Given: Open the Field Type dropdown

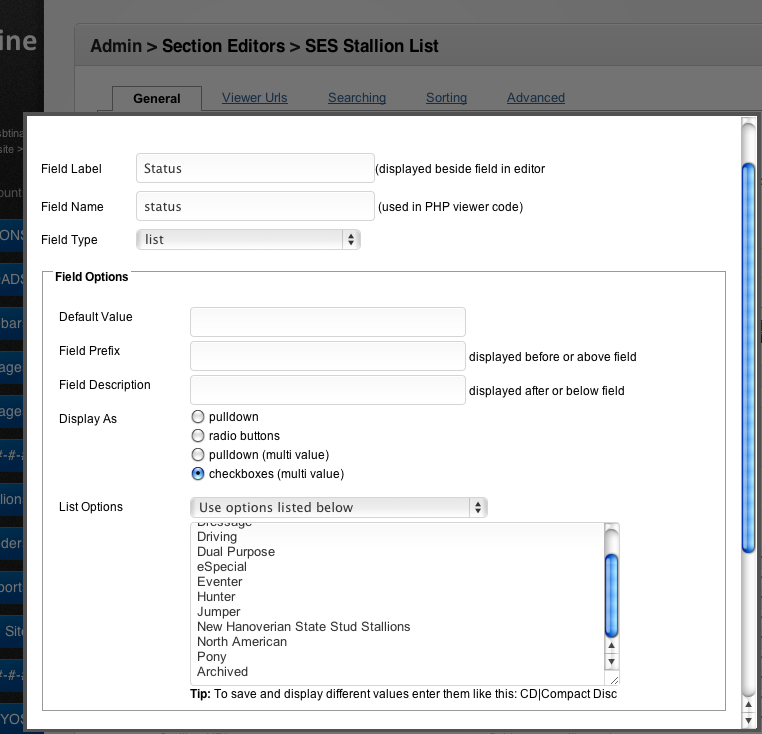Looking at the screenshot, I should pos(248,239).
